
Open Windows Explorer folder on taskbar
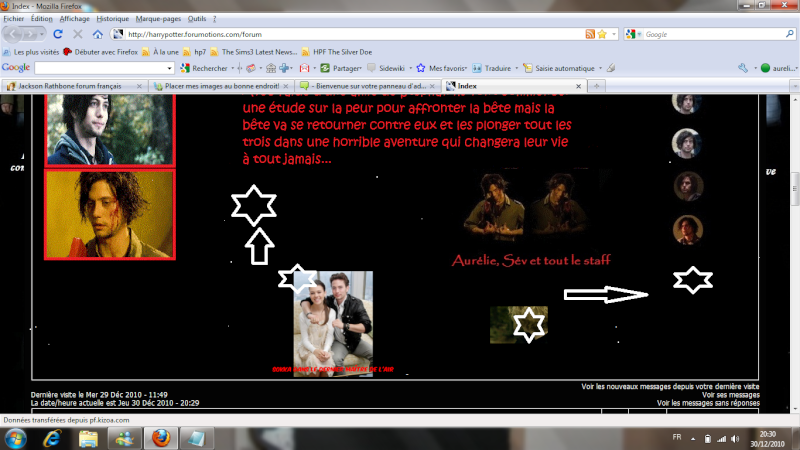tap(88, 439)
